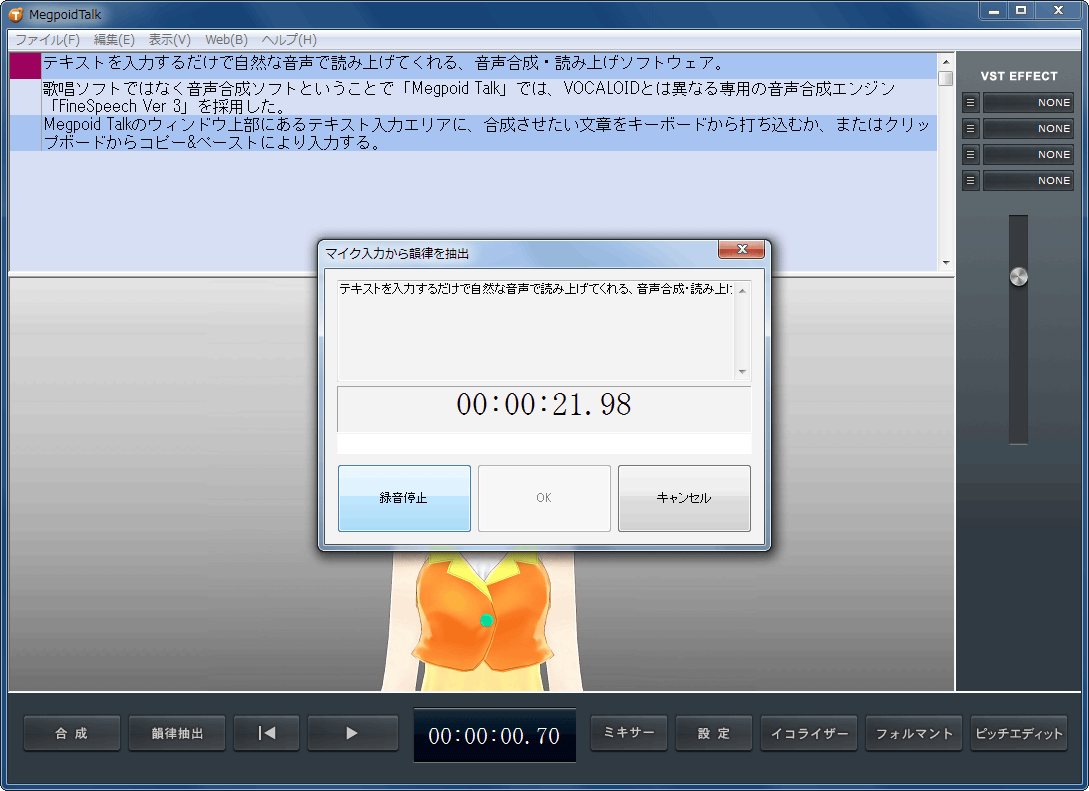Click the キャンセル button in the dialog
Image resolution: width=1089 pixels, height=791 pixels.
click(x=684, y=498)
